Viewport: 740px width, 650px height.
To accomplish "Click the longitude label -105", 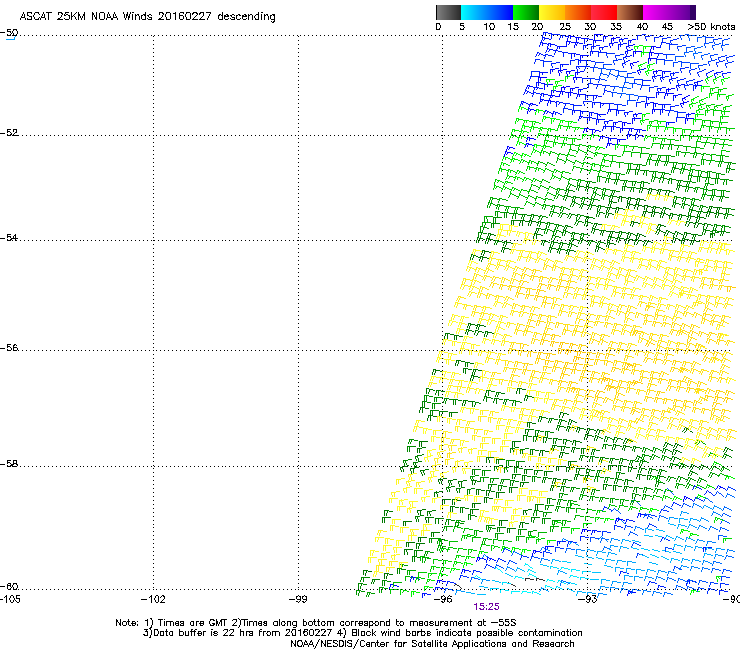I will tap(10, 599).
